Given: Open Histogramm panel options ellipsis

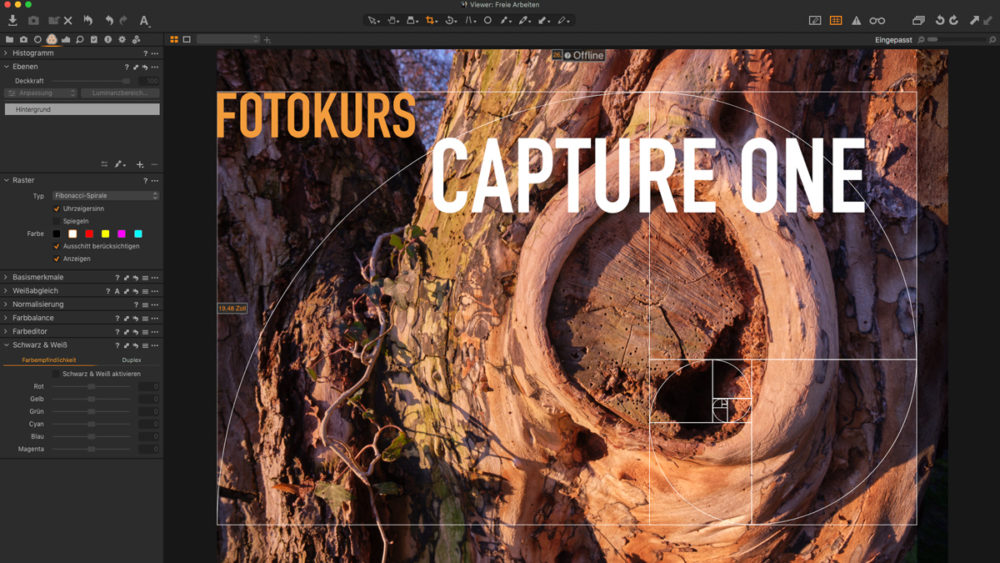Looking at the screenshot, I should (155, 54).
